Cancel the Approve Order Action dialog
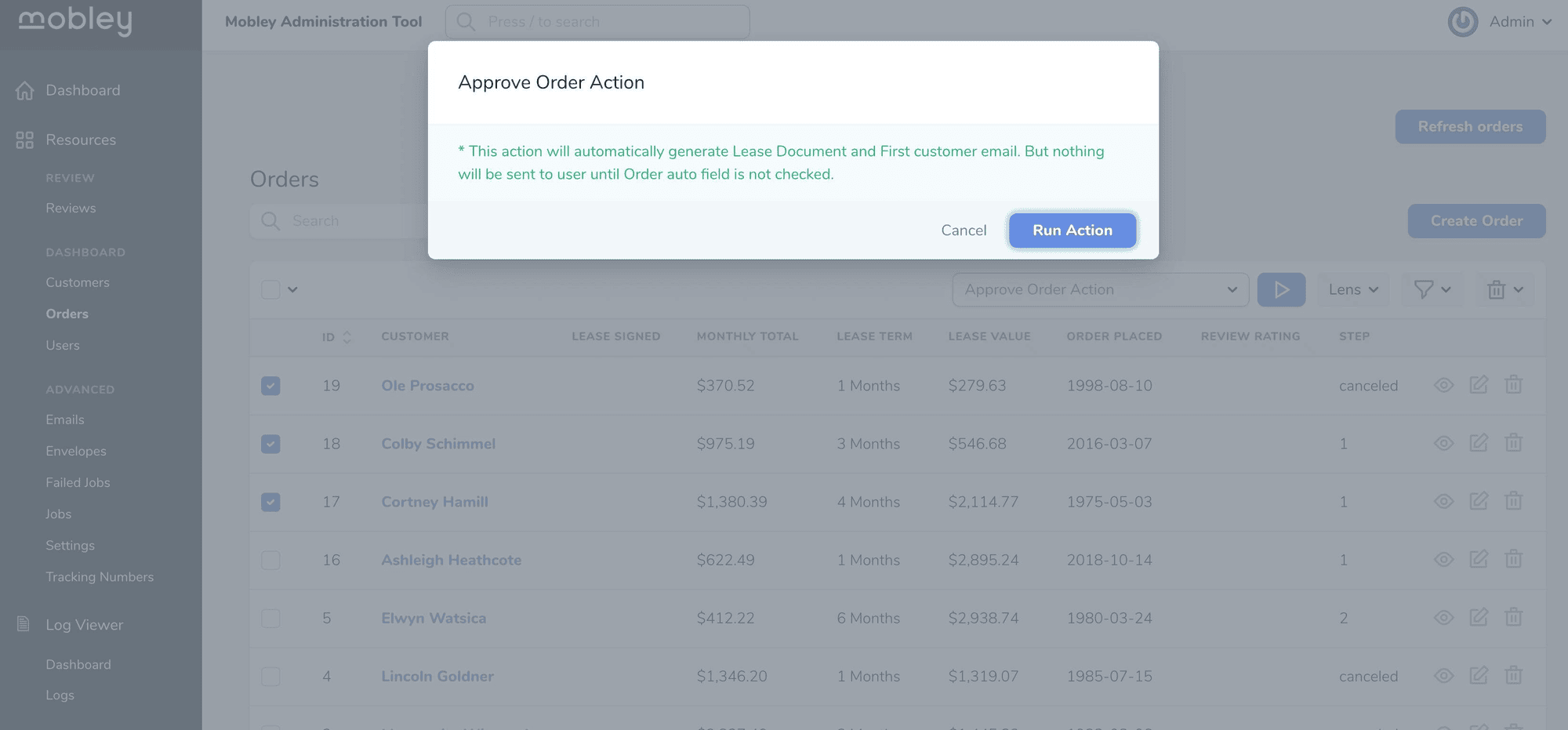The height and width of the screenshot is (730, 1568). tap(964, 230)
